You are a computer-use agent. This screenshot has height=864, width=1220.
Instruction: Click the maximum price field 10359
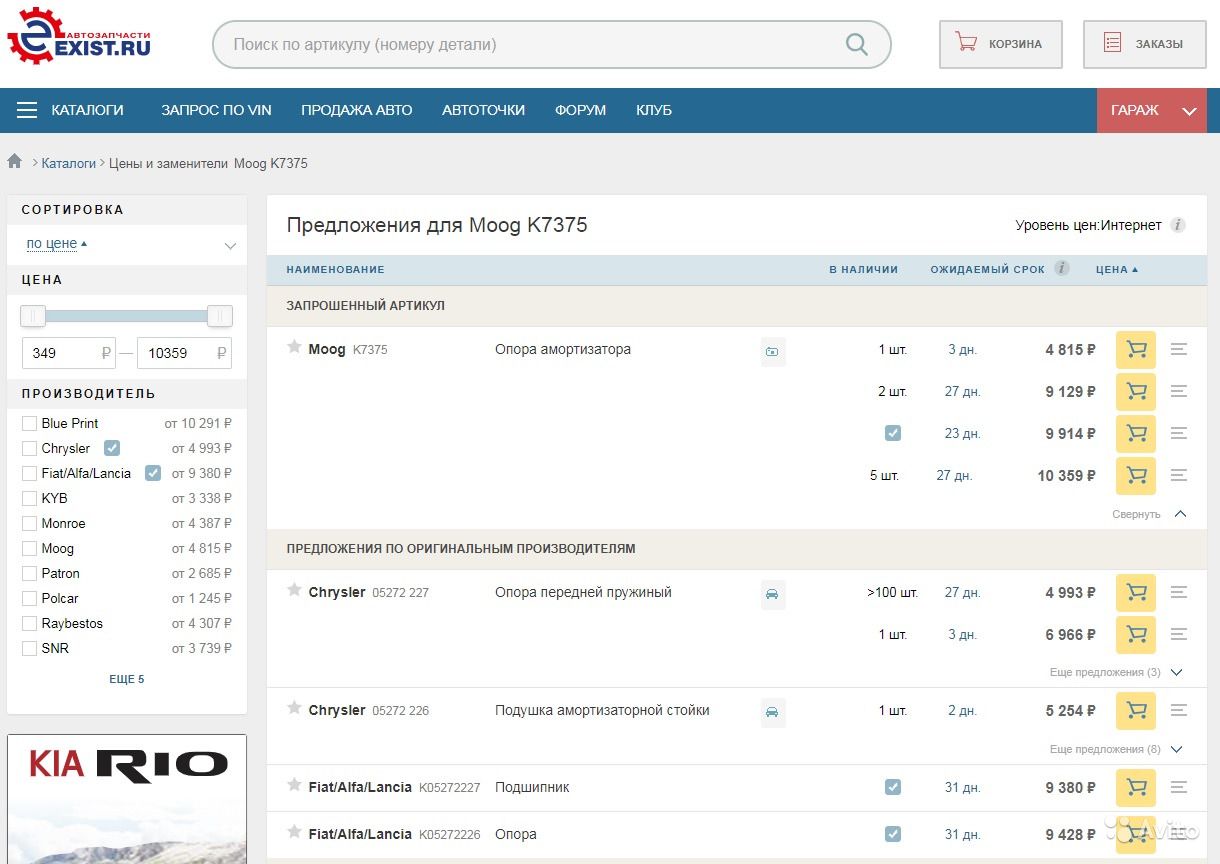(184, 353)
